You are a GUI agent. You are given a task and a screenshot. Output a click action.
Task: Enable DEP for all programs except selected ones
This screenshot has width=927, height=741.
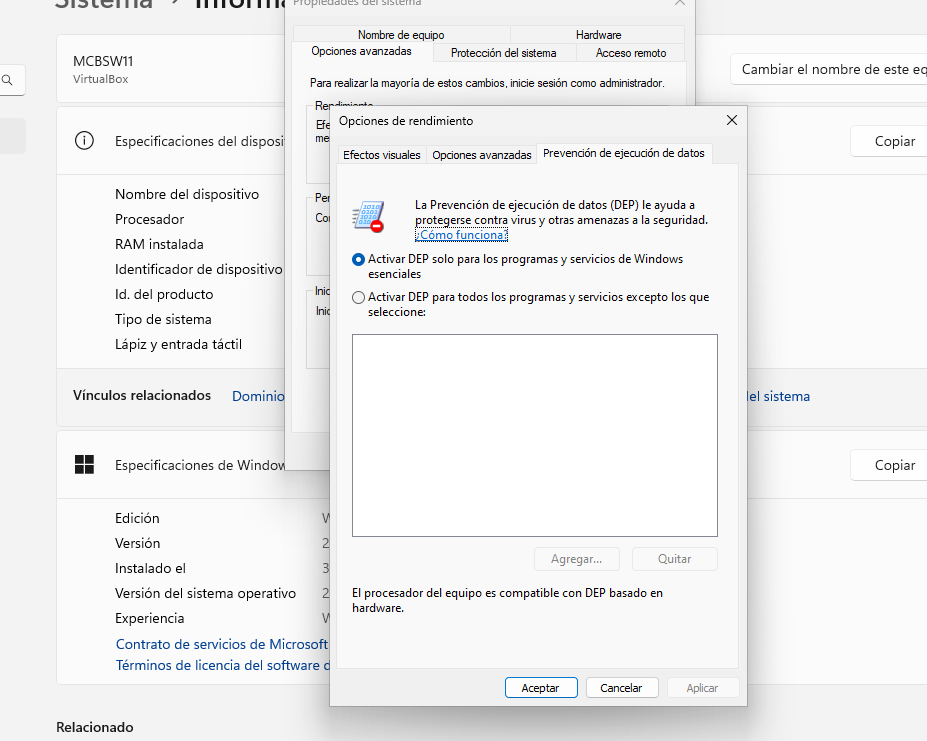coord(359,297)
